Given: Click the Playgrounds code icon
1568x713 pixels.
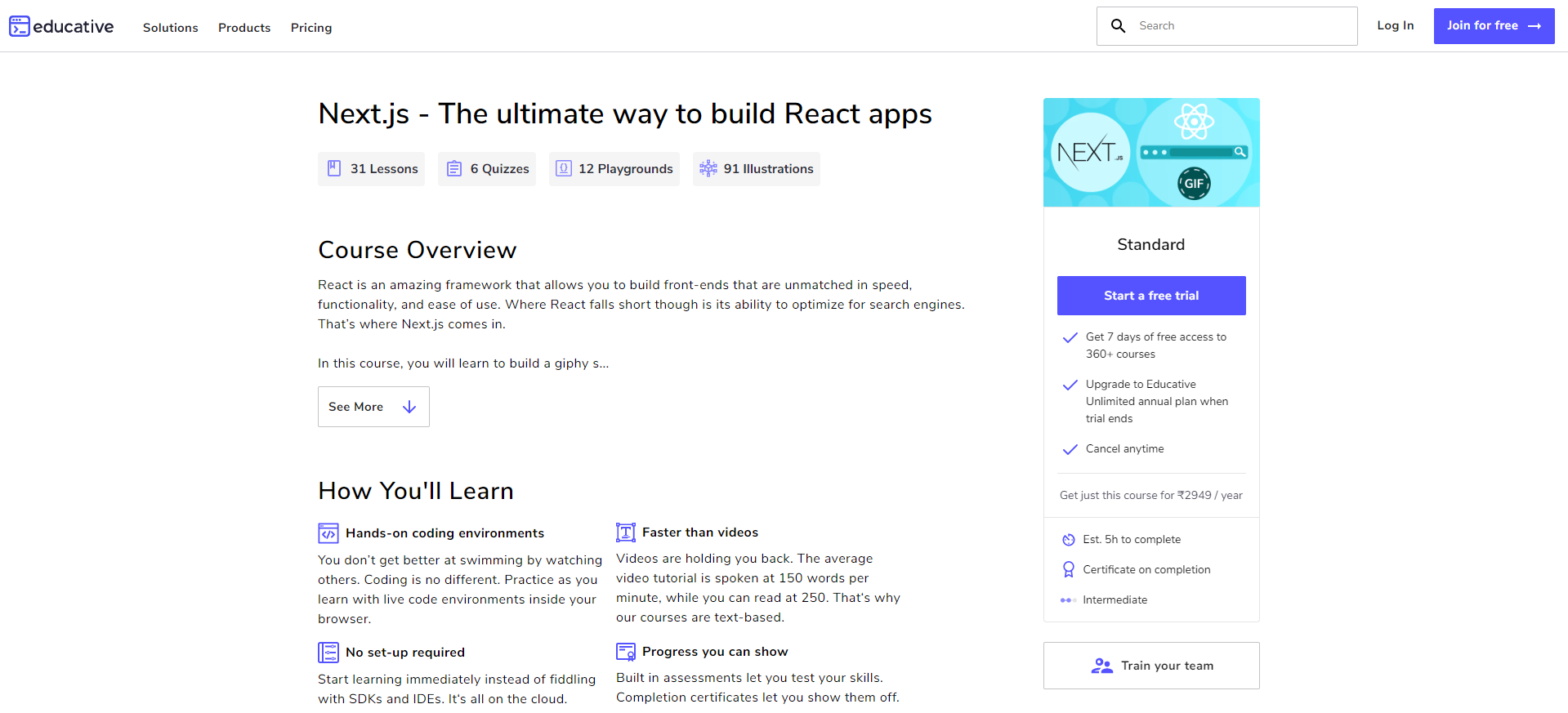Looking at the screenshot, I should tap(563, 168).
